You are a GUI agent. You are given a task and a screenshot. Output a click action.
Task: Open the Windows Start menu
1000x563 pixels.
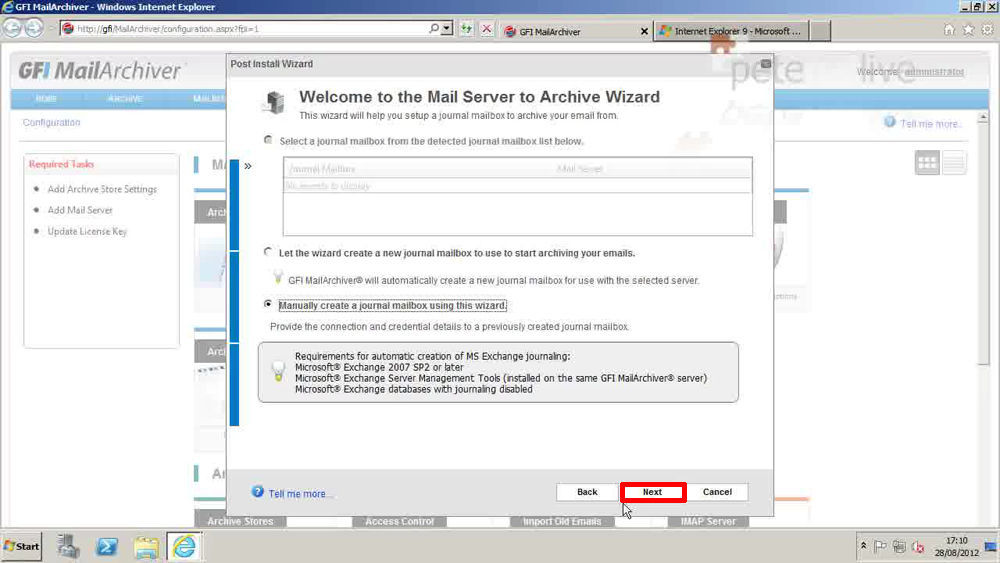(x=21, y=546)
